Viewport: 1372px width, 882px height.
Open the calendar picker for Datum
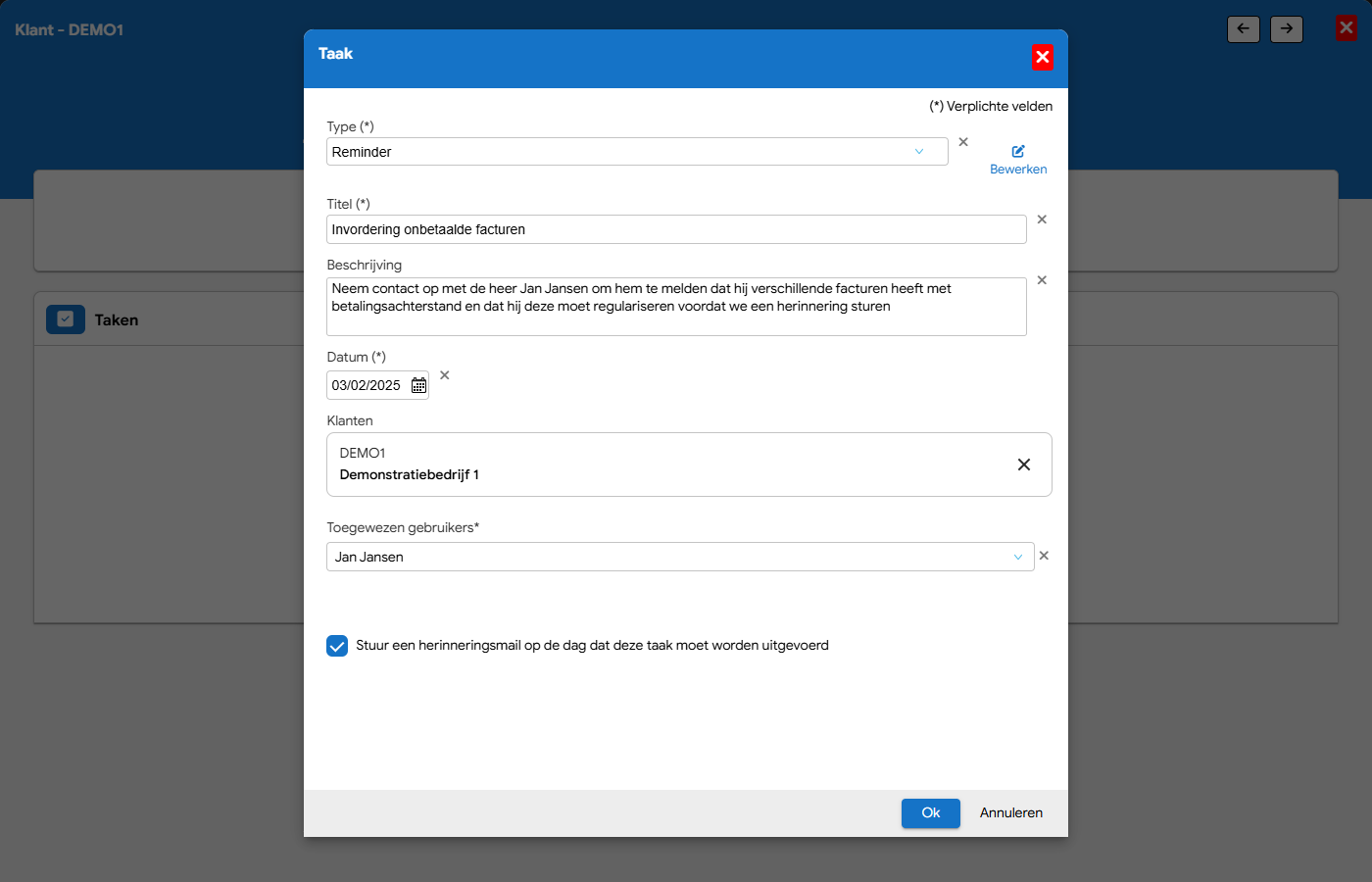(418, 385)
